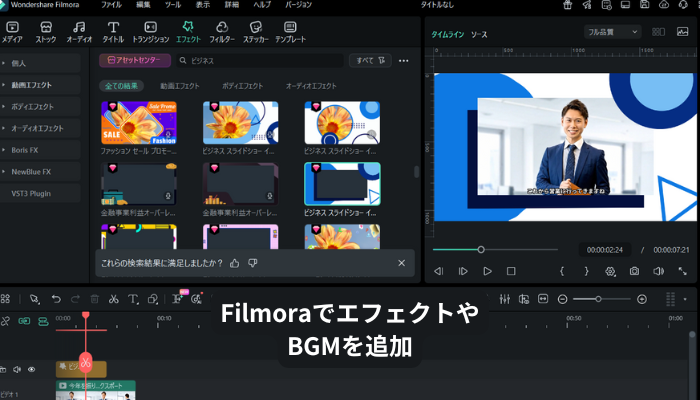The image size is (700, 400).
Task: Zoom out the timeline
Action: 562,299
